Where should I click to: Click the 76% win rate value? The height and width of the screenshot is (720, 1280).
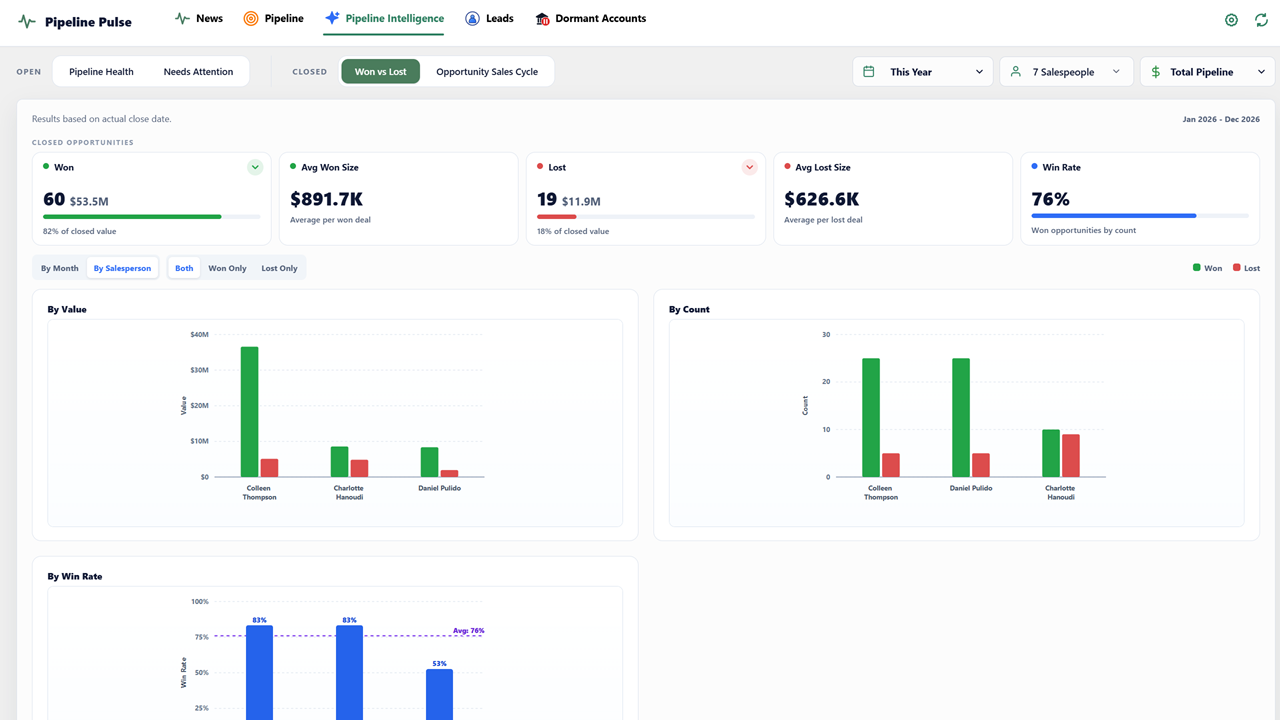1050,199
